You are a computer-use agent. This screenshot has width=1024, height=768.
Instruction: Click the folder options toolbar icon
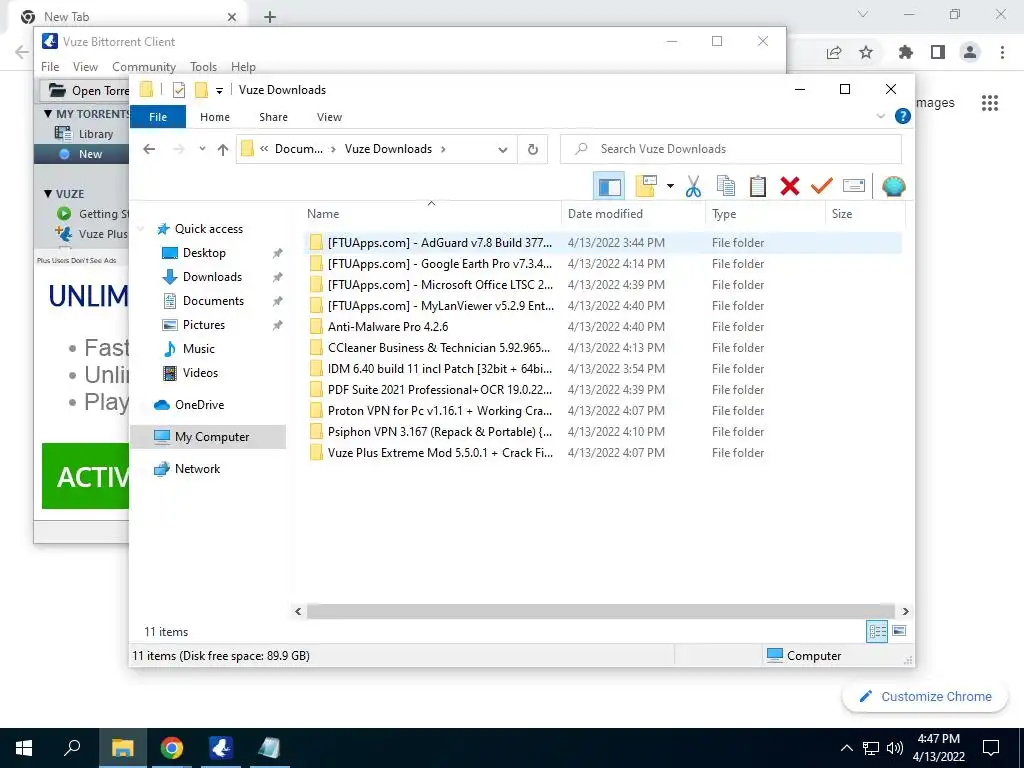tap(645, 186)
